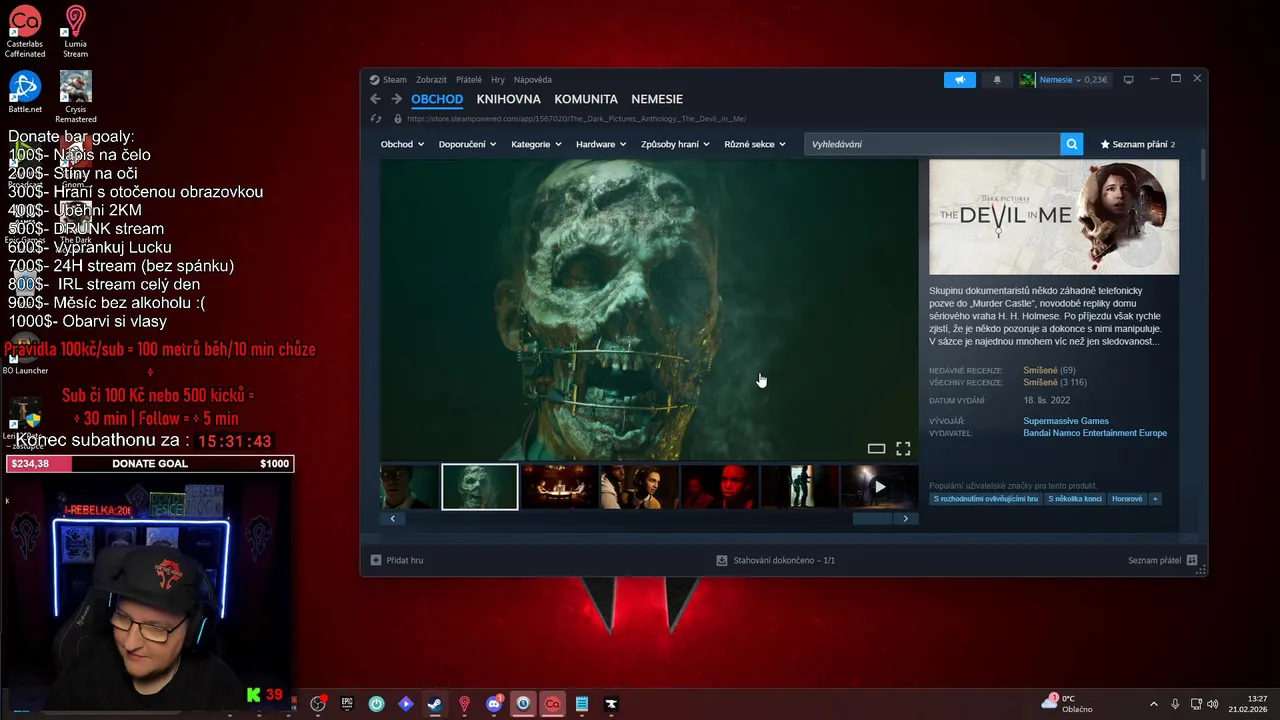Select the OBCHOD tab
Viewport: 1280px width, 720px height.
437,99
